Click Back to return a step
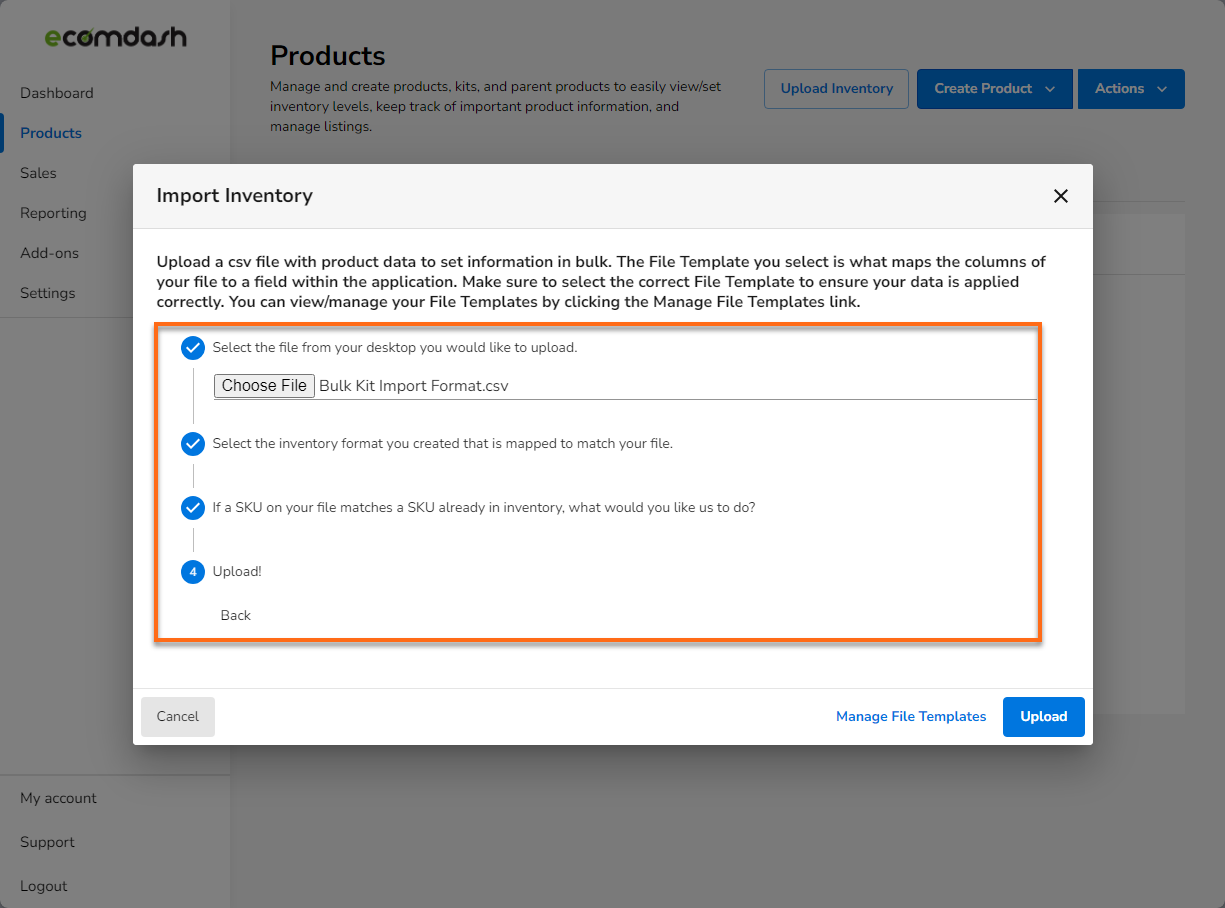This screenshot has height=908, width=1225. (x=235, y=615)
